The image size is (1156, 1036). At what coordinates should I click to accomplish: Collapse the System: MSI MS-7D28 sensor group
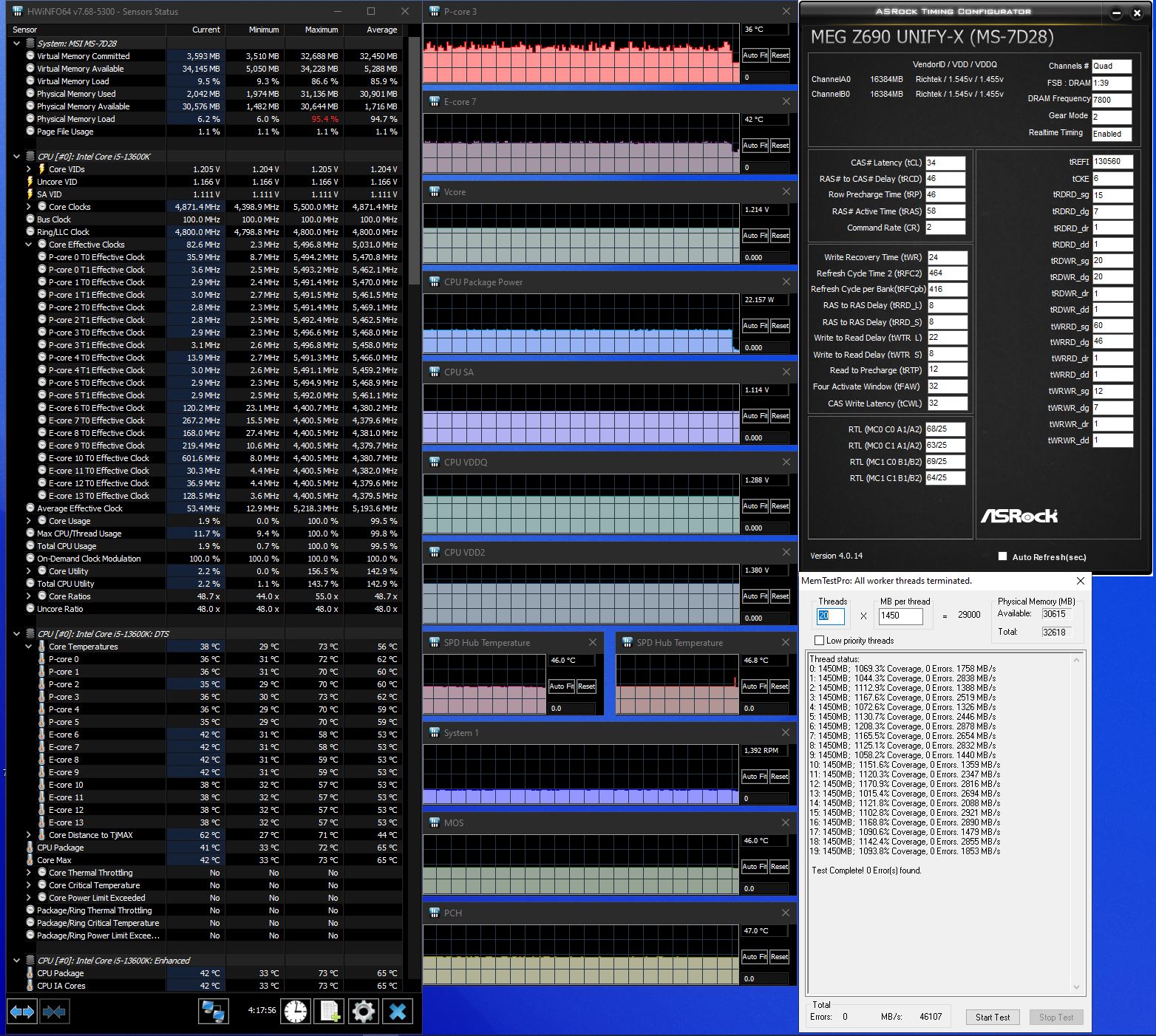click(x=17, y=44)
